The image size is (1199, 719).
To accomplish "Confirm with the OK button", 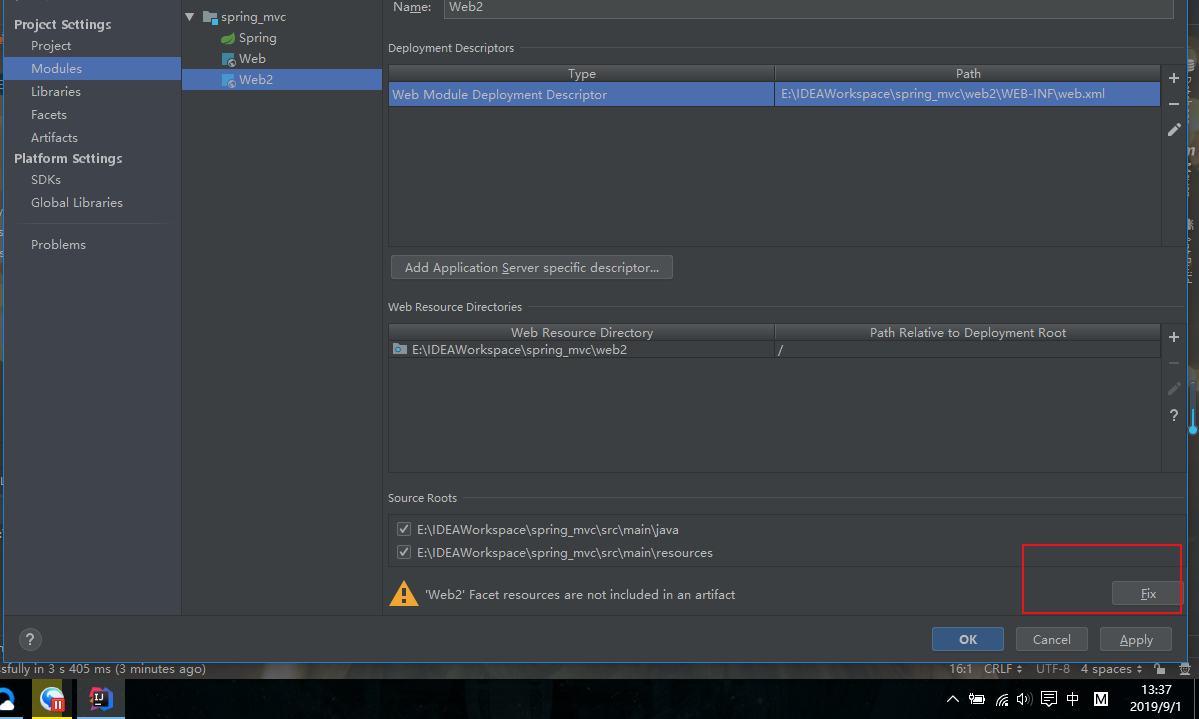I will pyautogui.click(x=967, y=639).
